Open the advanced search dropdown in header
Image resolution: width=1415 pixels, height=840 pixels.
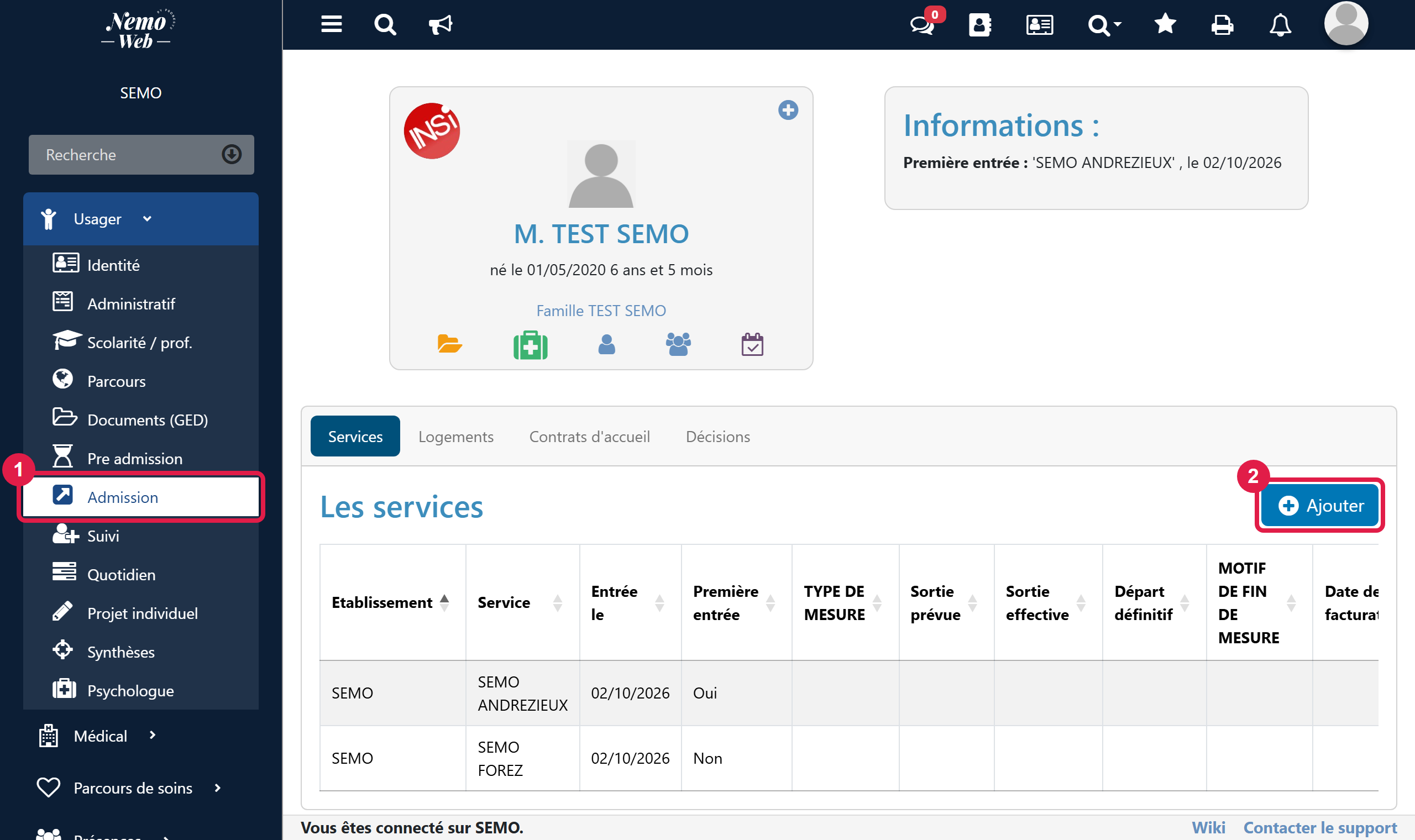point(1104,24)
